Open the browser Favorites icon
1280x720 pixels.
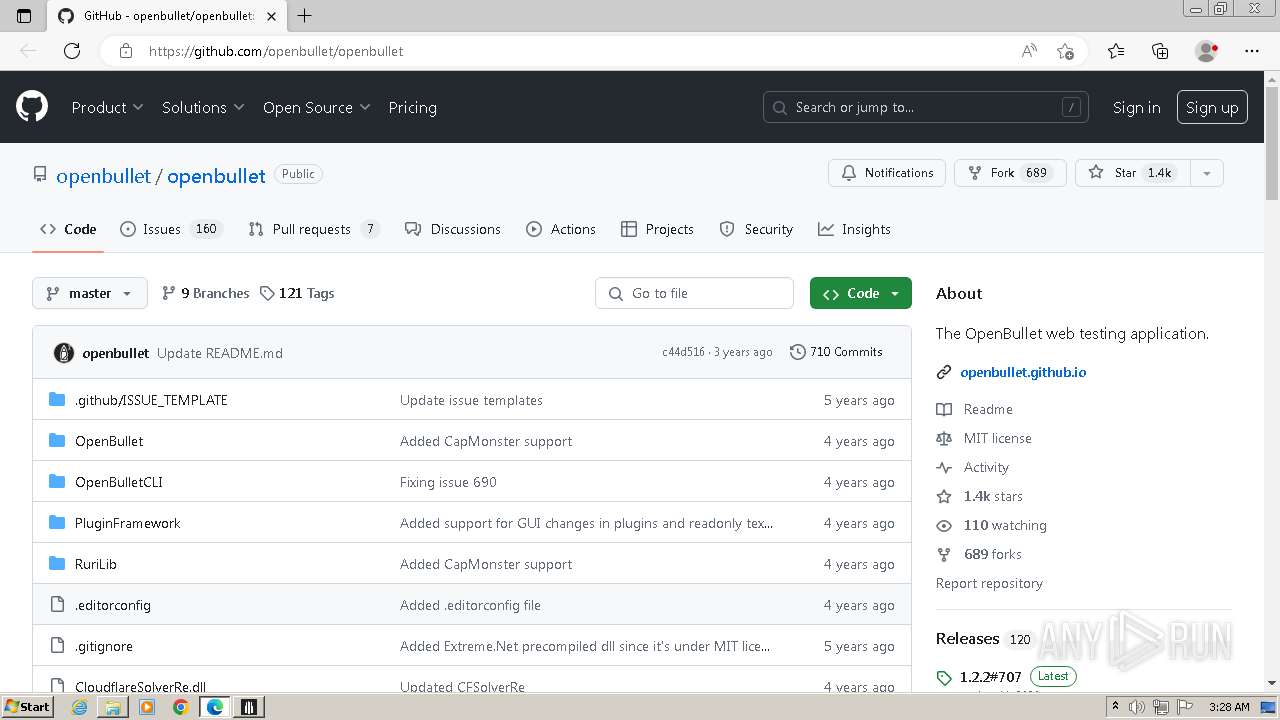[1116, 51]
